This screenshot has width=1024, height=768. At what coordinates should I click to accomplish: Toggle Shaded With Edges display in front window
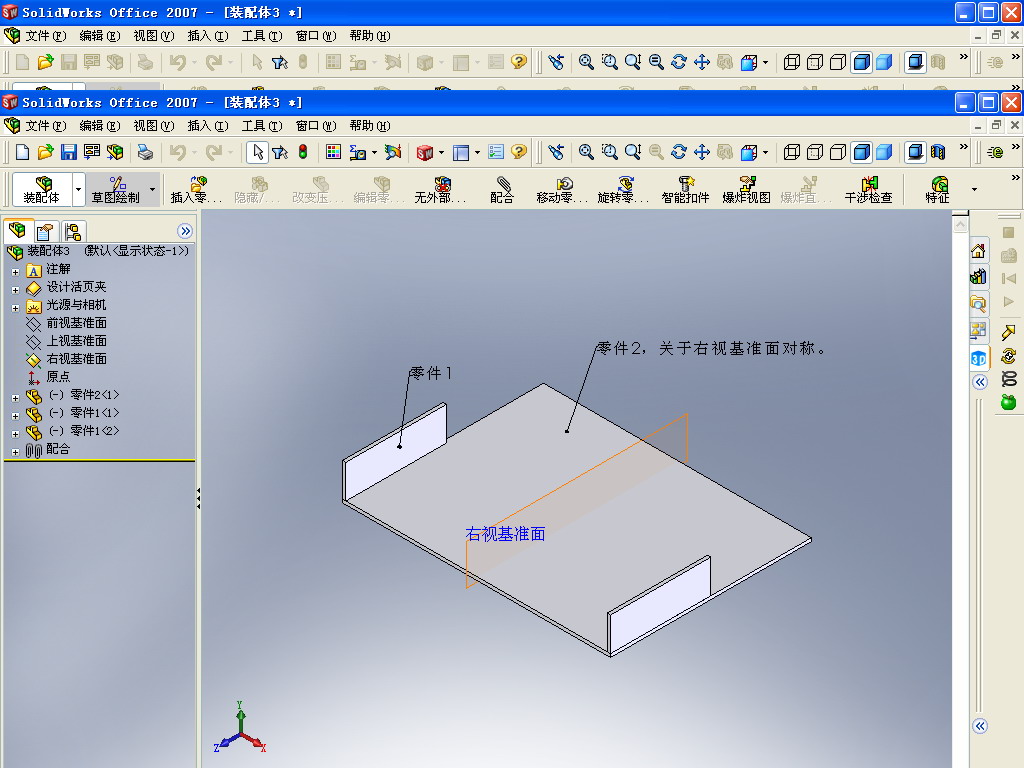[861, 152]
